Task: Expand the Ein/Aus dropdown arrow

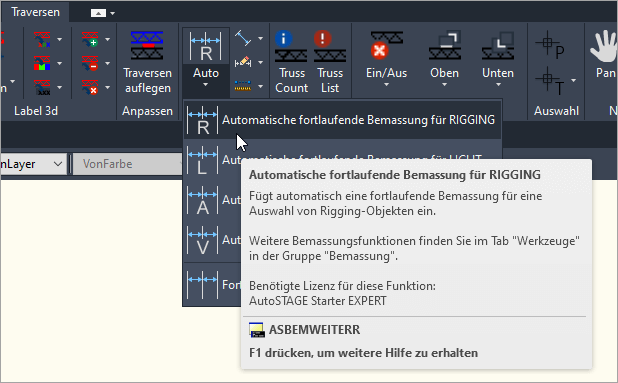Action: 386,85
